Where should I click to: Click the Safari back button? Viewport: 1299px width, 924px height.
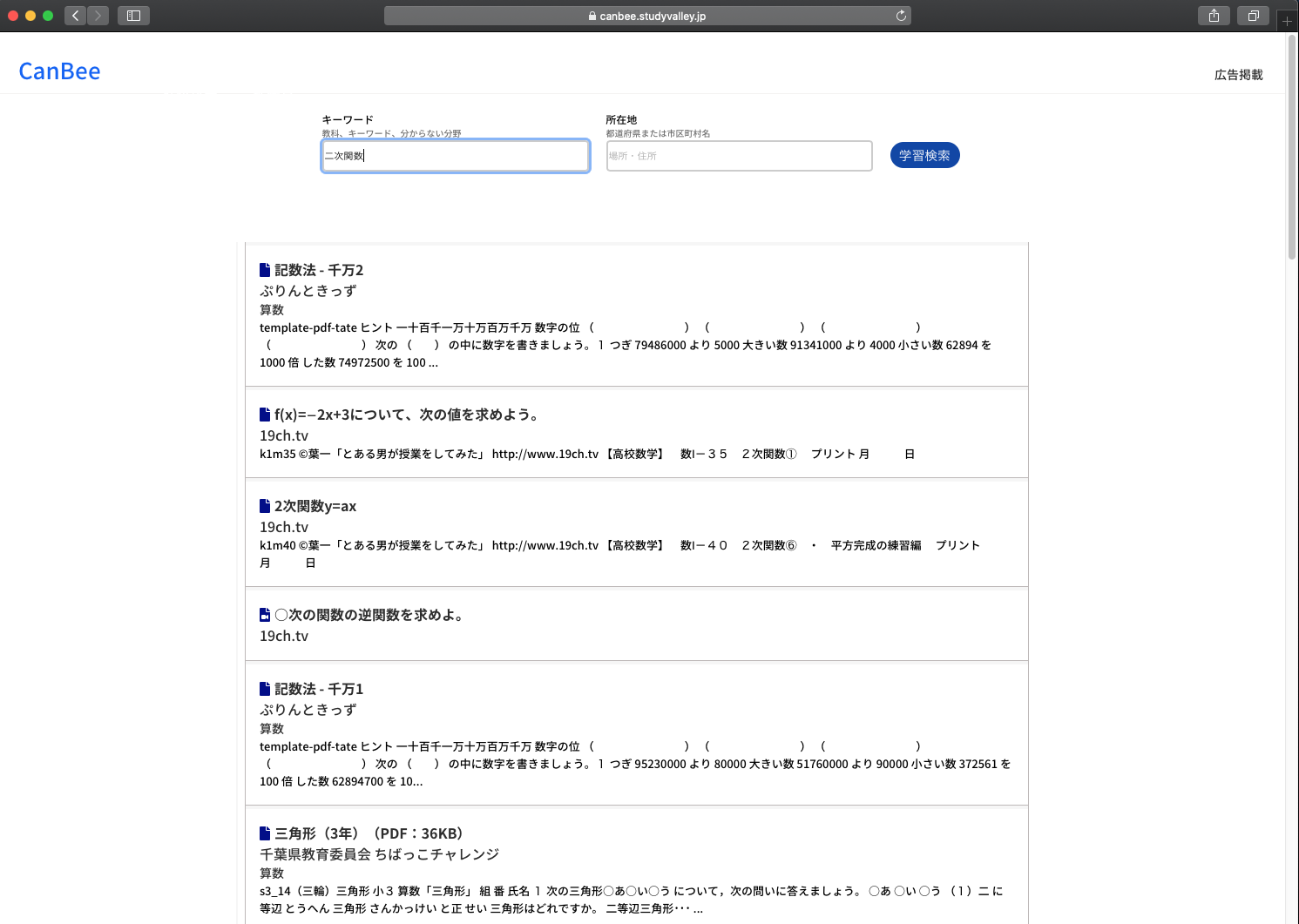point(76,16)
